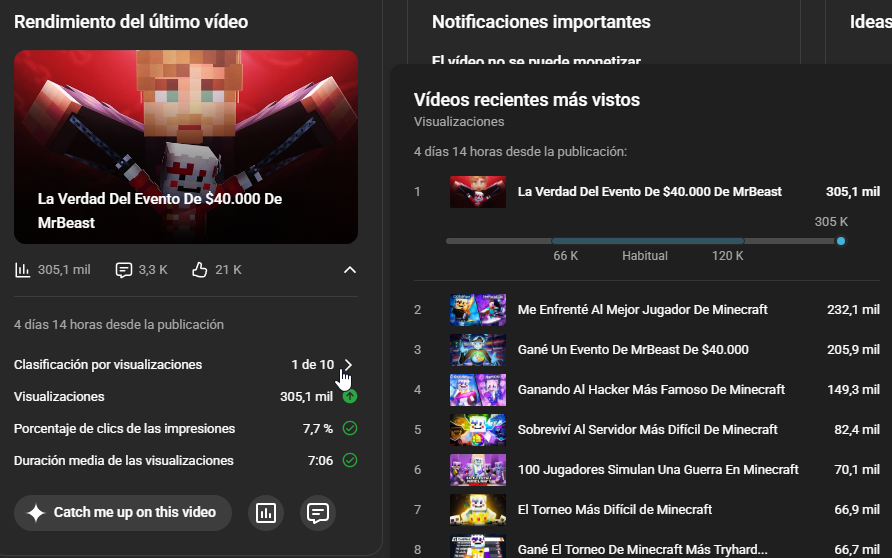Screen dimensions: 892x558
Task: Click the 'Habitual' label under the range bar
Action: pyautogui.click(x=645, y=256)
